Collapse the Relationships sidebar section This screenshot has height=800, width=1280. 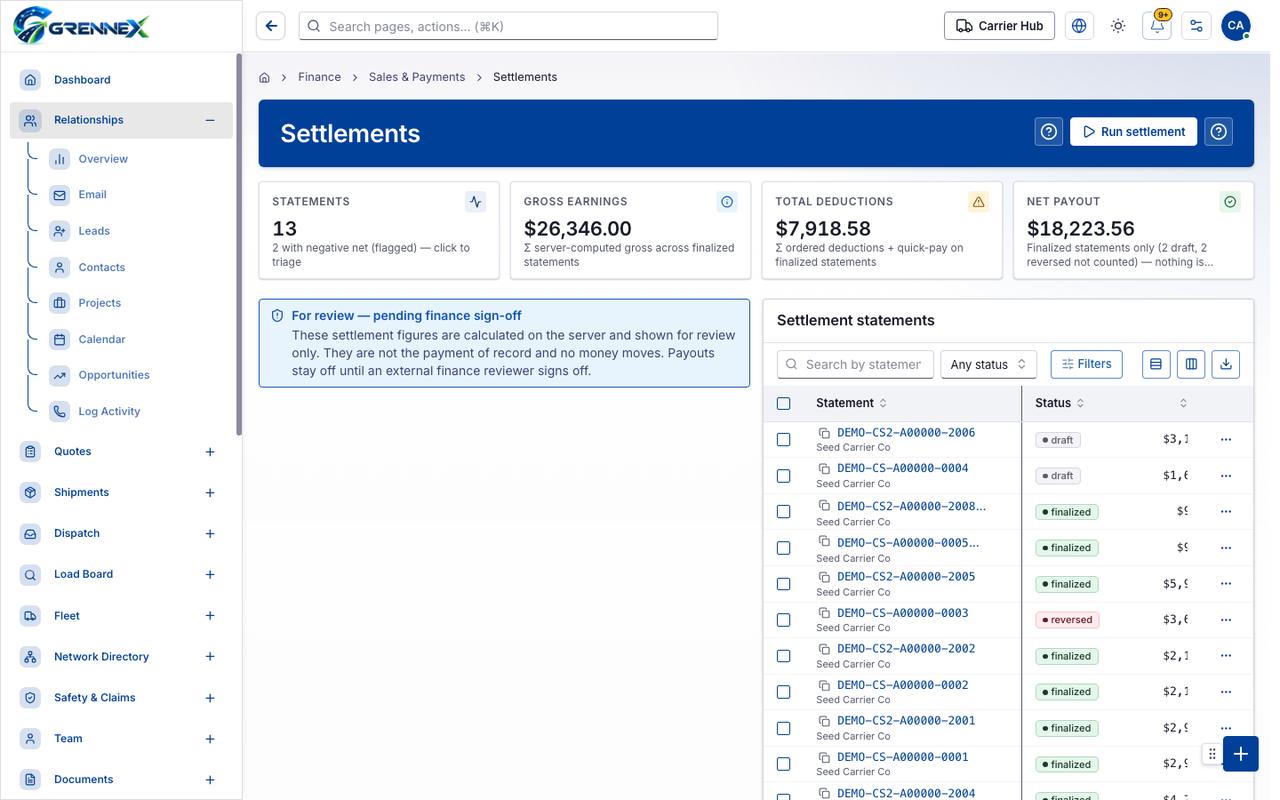tap(210, 120)
